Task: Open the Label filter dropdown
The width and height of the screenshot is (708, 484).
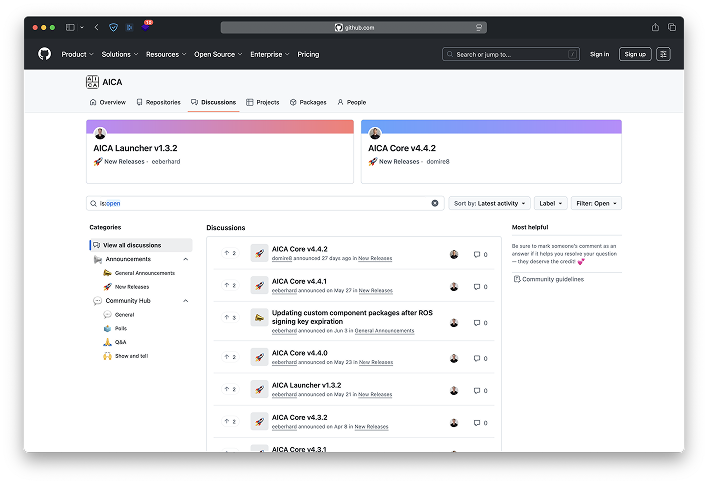Action: [x=550, y=203]
